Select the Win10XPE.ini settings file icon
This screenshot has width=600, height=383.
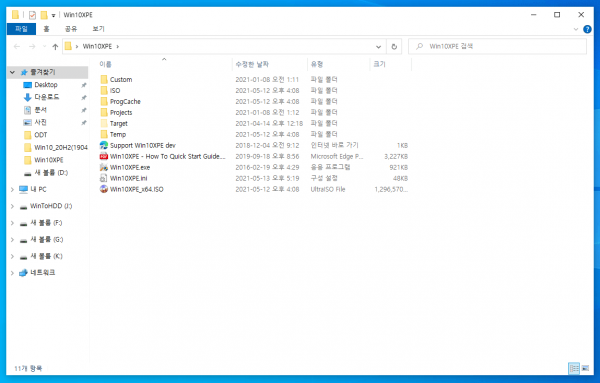[104, 178]
